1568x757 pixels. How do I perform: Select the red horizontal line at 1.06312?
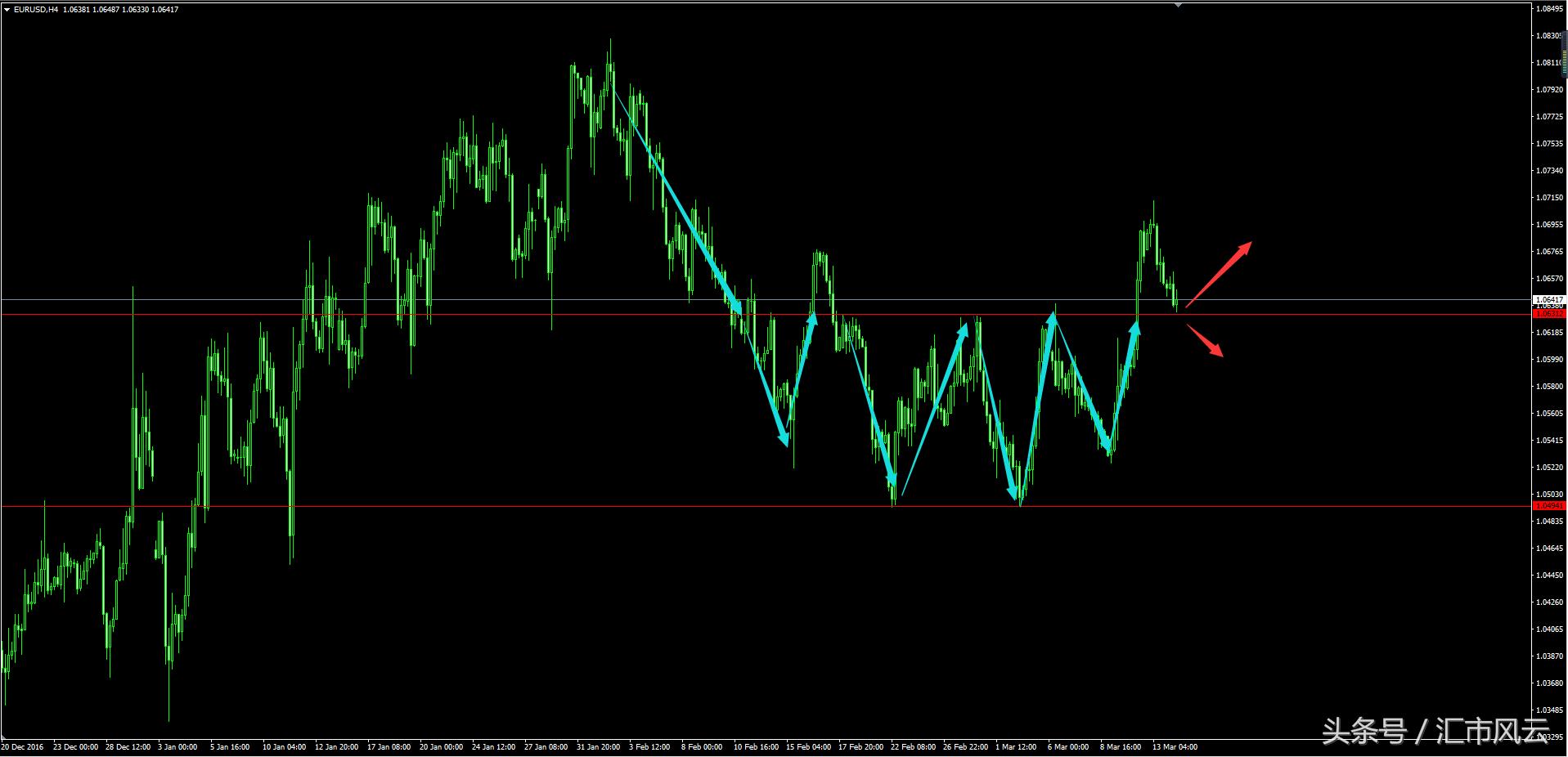point(766,314)
